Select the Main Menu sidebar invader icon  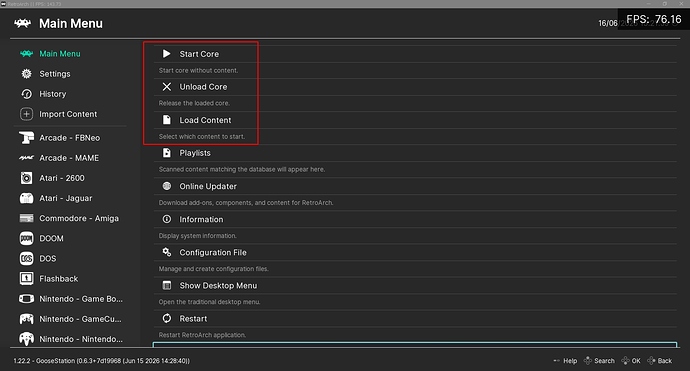[26, 54]
